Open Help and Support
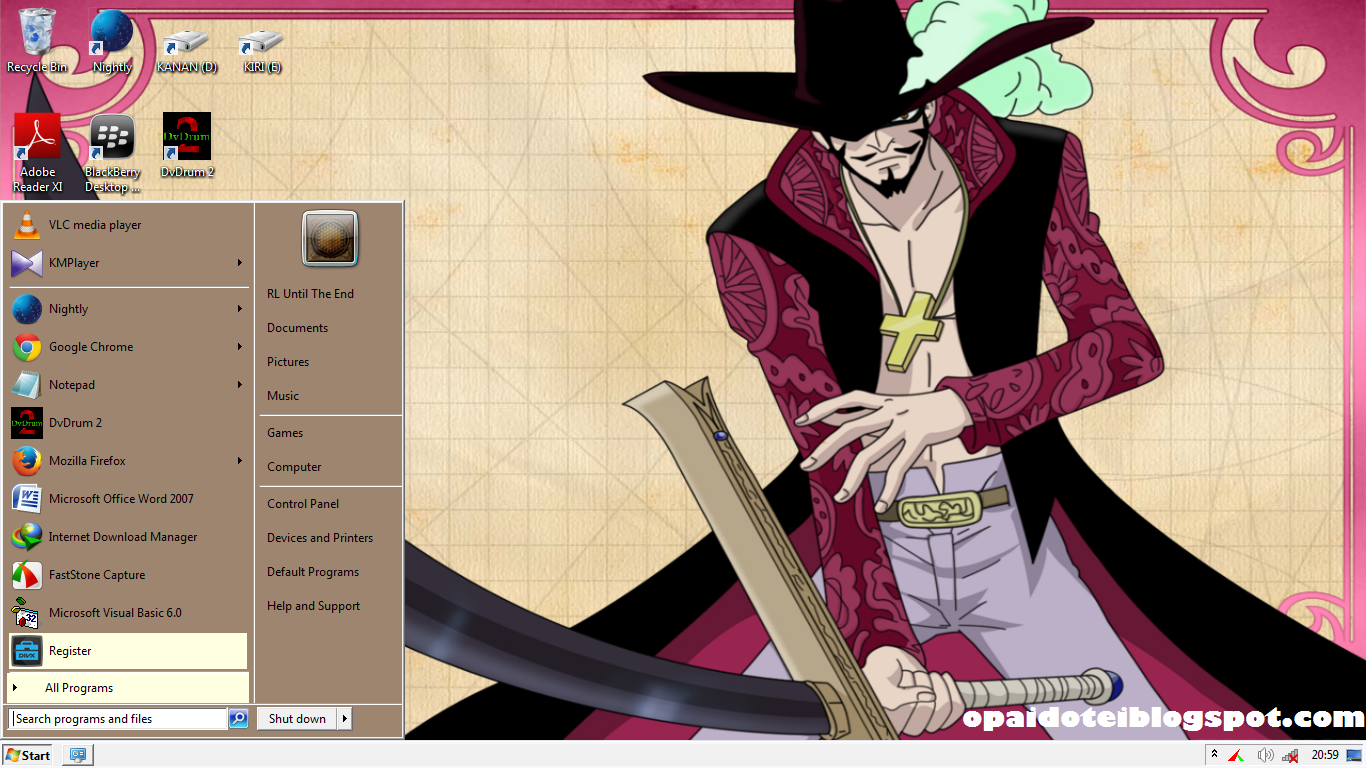Viewport: 1366px width, 768px height. 330,606
